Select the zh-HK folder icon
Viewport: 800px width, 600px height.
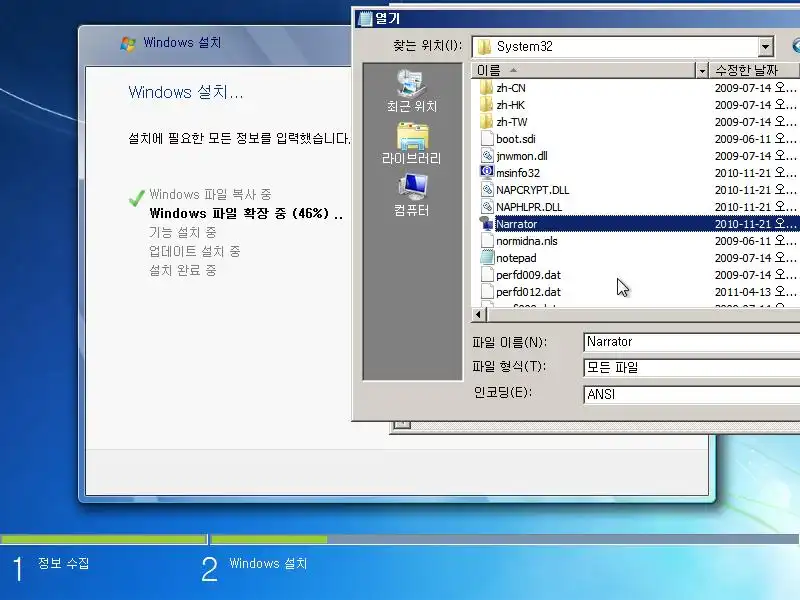pos(487,105)
